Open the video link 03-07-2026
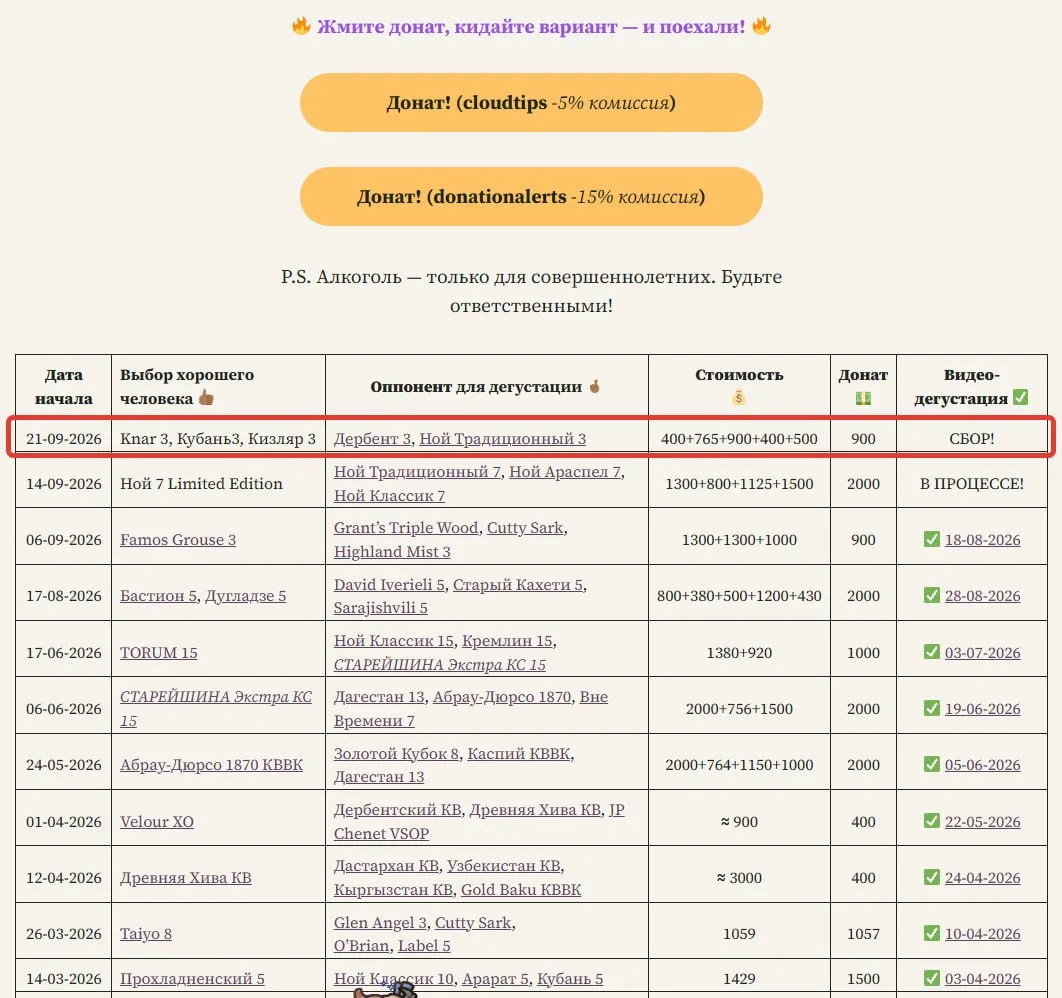The width and height of the screenshot is (1062, 998). pyautogui.click(x=982, y=653)
